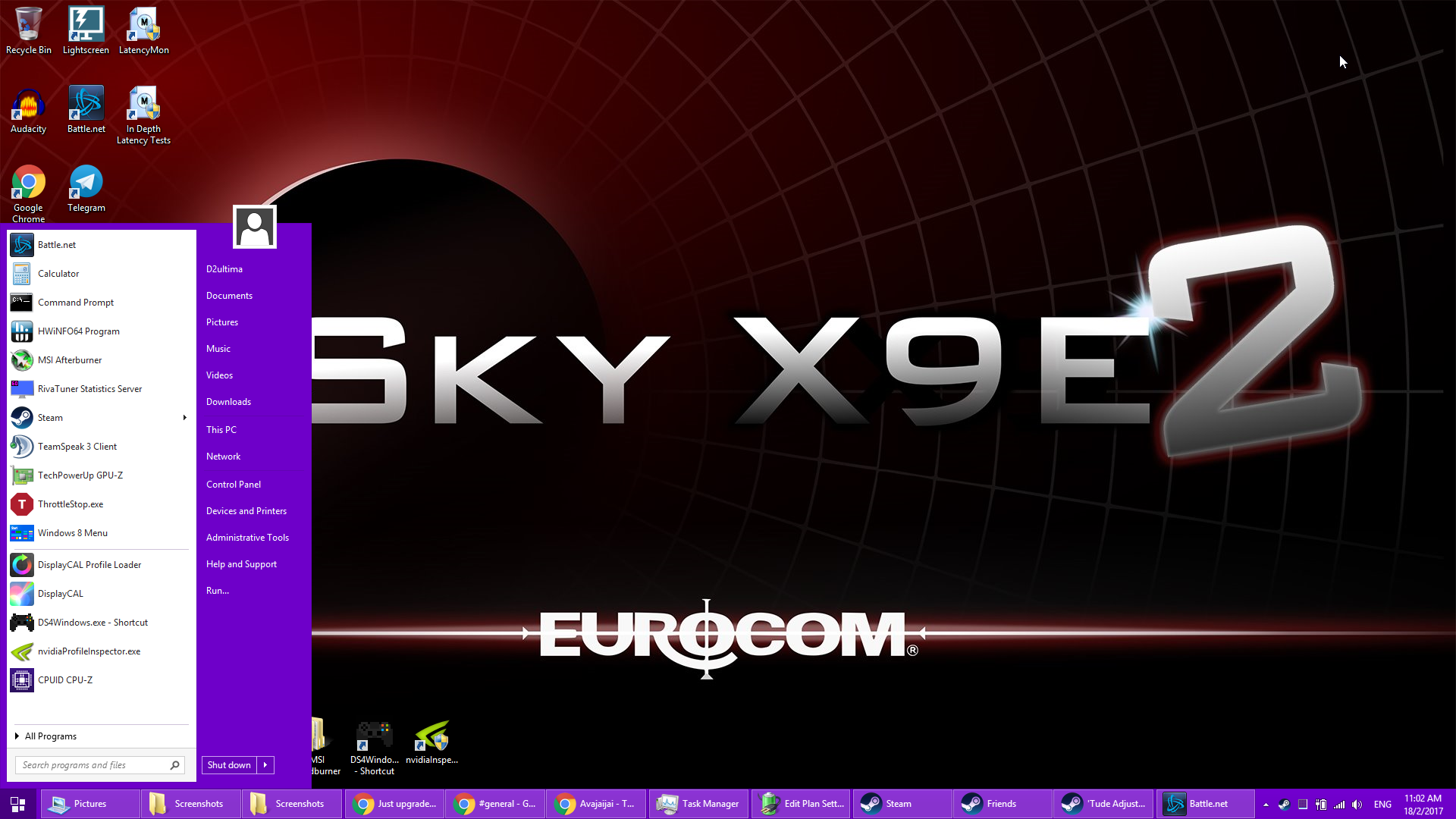Click the network signal tray icon
This screenshot has width=1456, height=819.
click(x=1339, y=805)
